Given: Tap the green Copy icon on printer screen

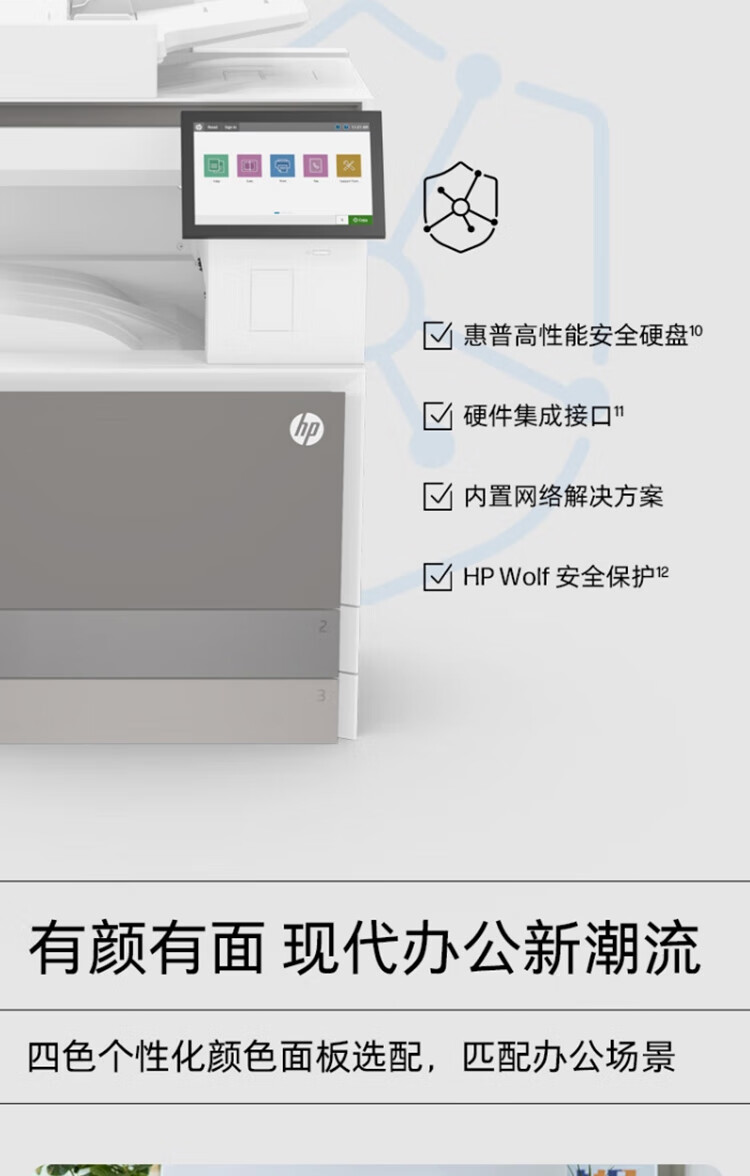Looking at the screenshot, I should [x=216, y=166].
